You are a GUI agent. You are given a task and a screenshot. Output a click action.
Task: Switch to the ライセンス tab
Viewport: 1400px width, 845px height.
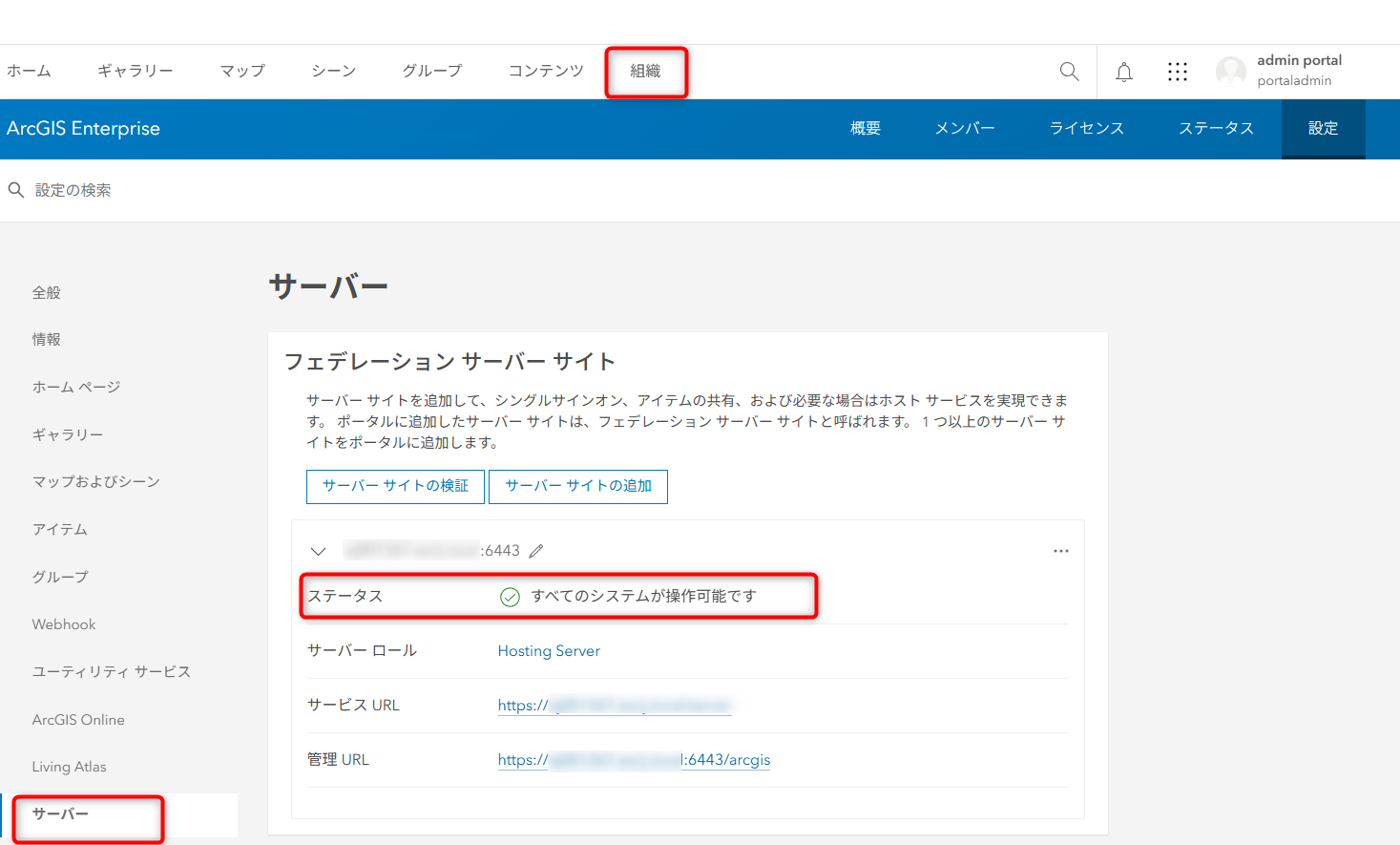(x=1086, y=129)
